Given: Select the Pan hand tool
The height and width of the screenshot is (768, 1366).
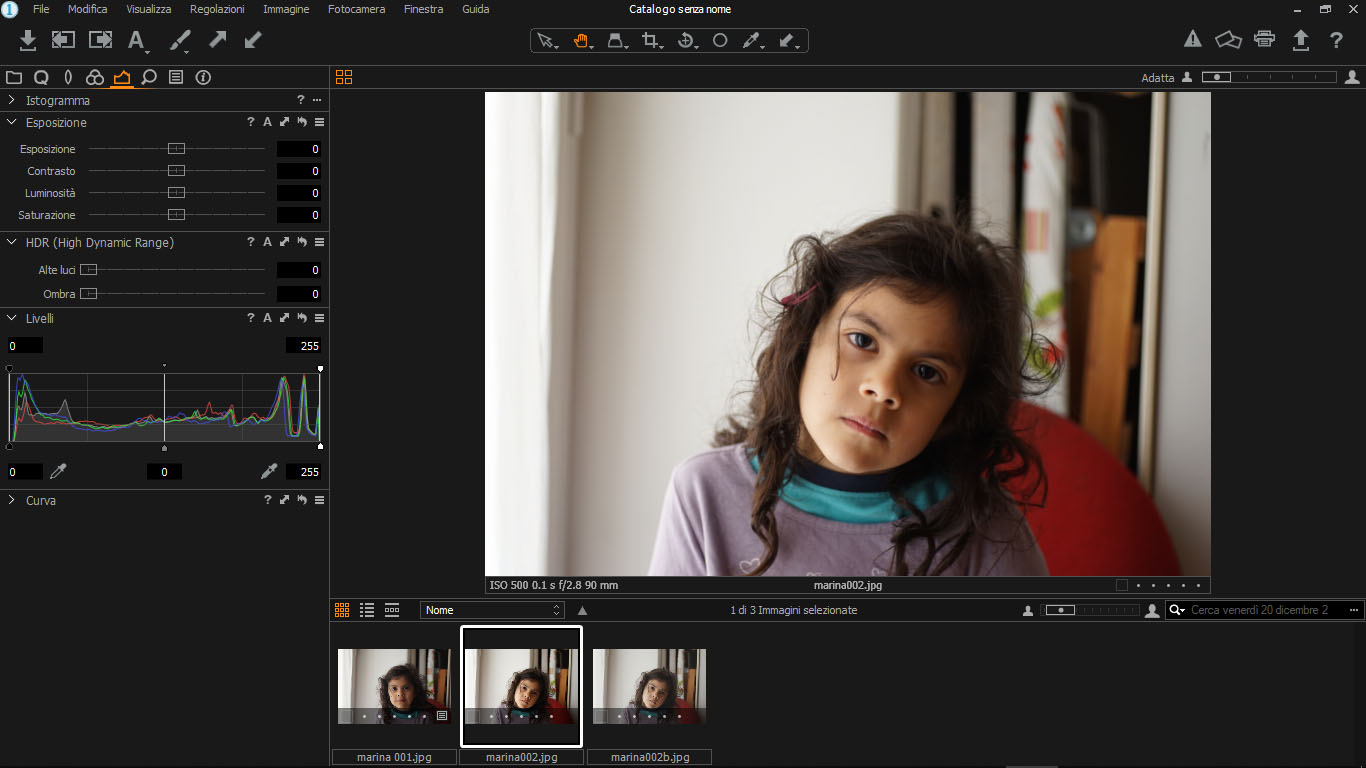Looking at the screenshot, I should 581,41.
